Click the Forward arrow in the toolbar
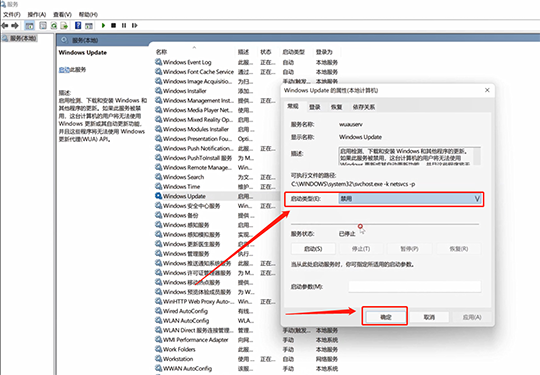 [x=15, y=25]
